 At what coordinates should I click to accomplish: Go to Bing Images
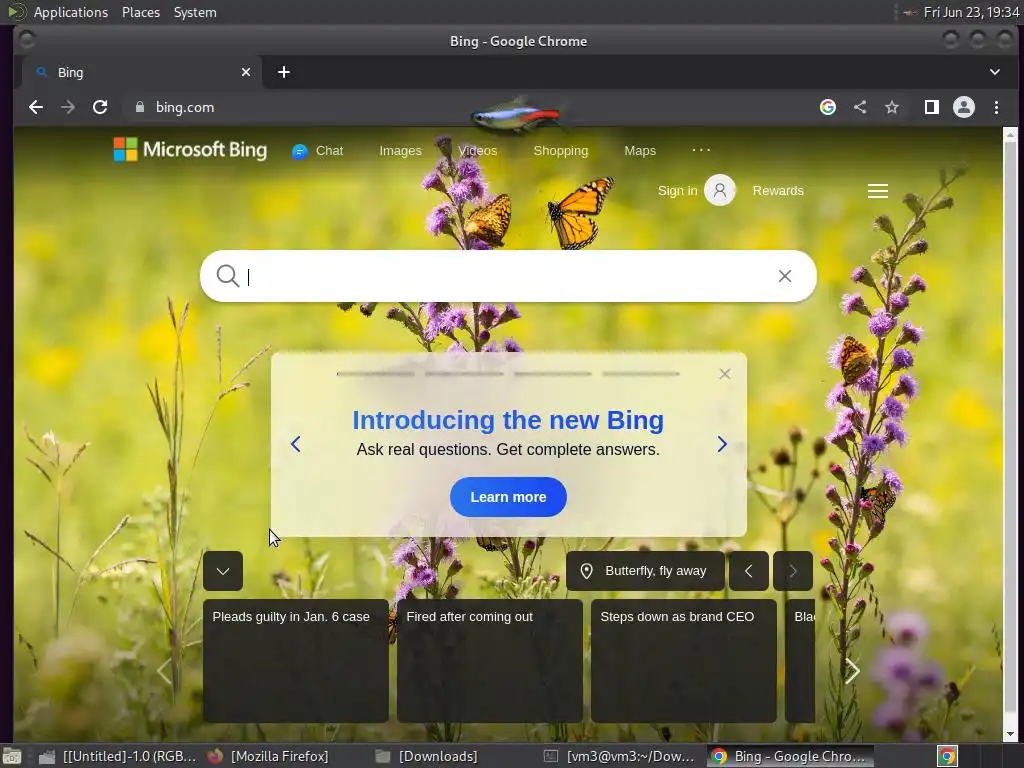coord(400,151)
